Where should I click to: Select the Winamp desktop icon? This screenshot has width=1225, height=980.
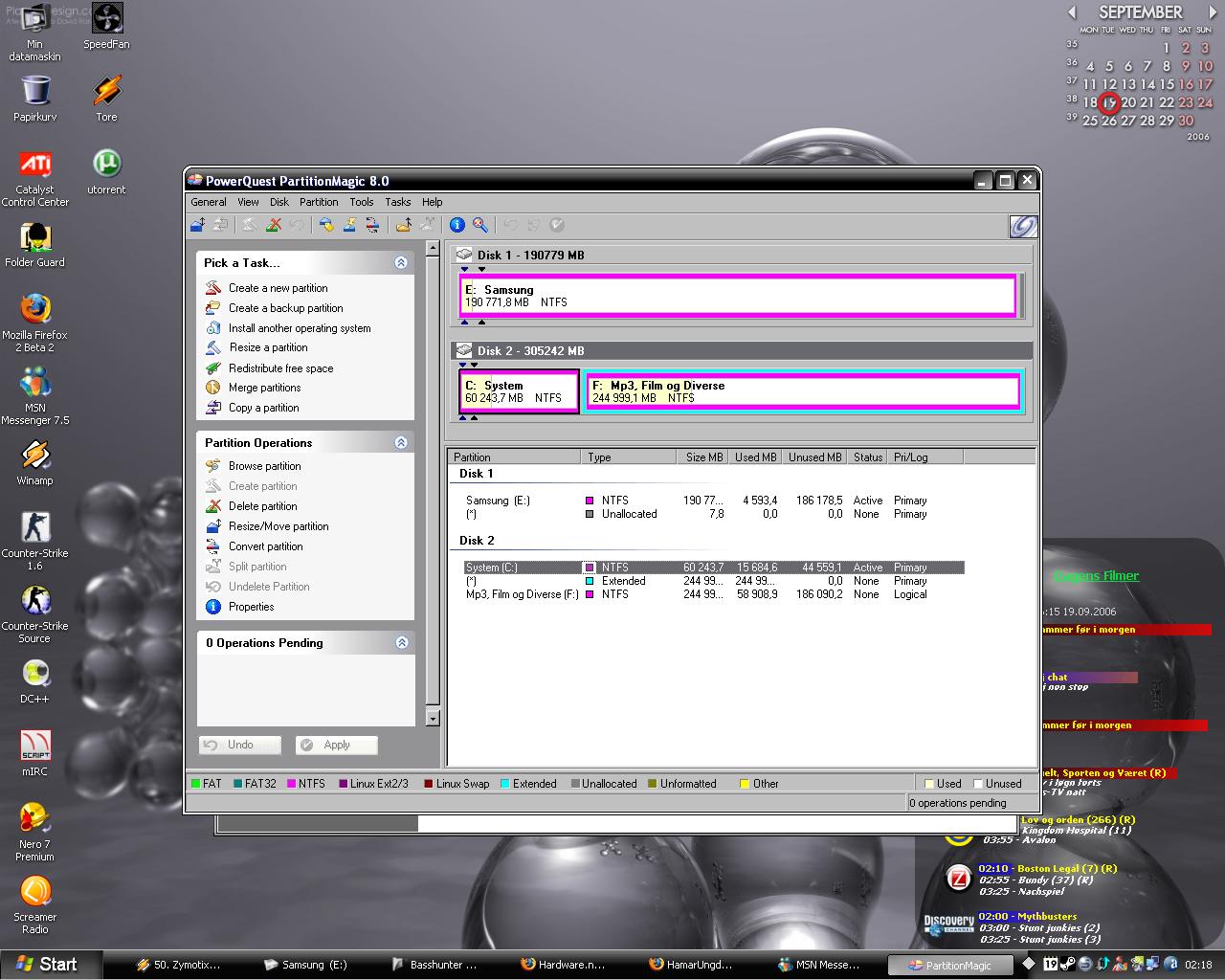pos(35,463)
